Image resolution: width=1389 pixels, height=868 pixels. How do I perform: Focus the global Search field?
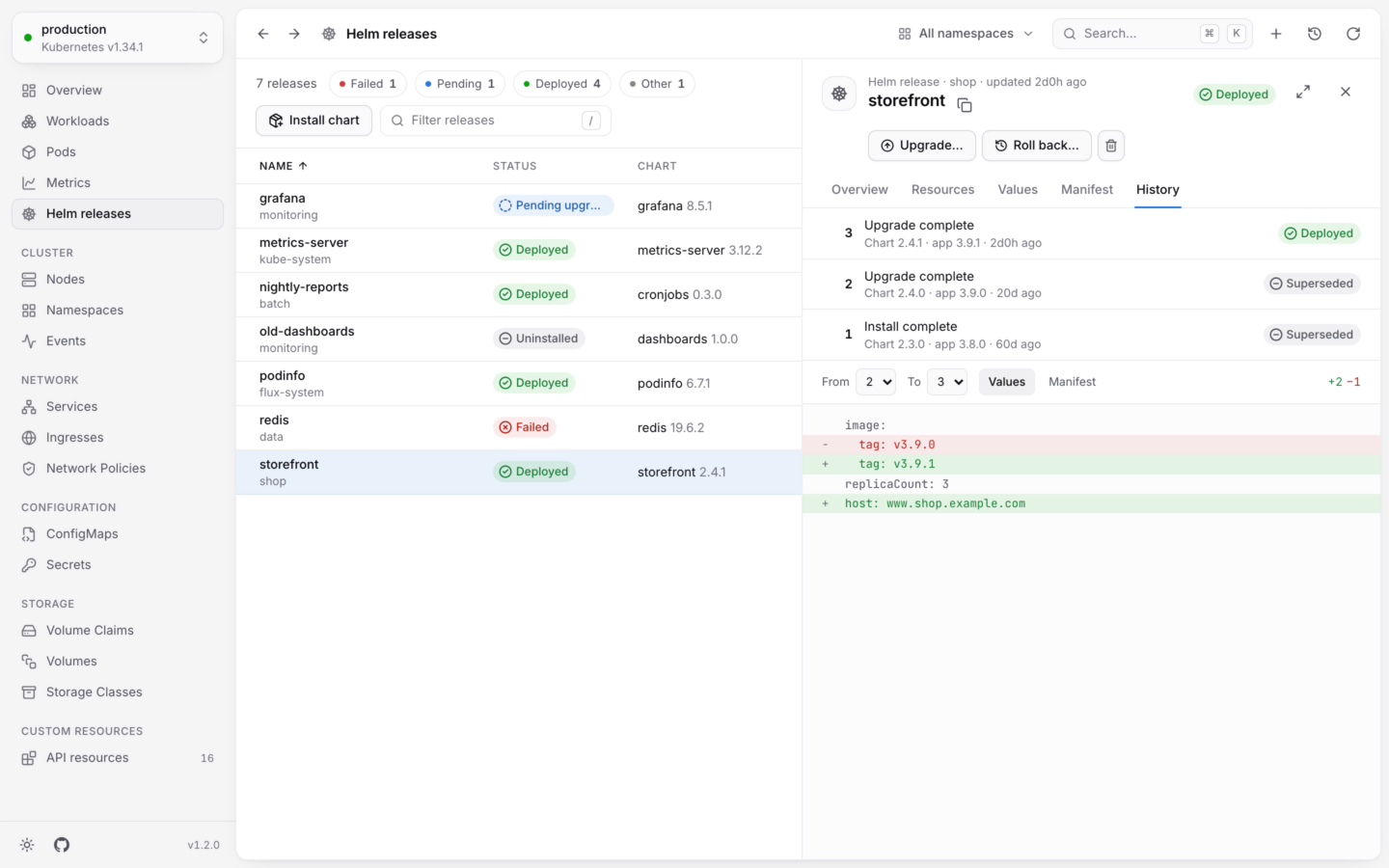(1153, 34)
